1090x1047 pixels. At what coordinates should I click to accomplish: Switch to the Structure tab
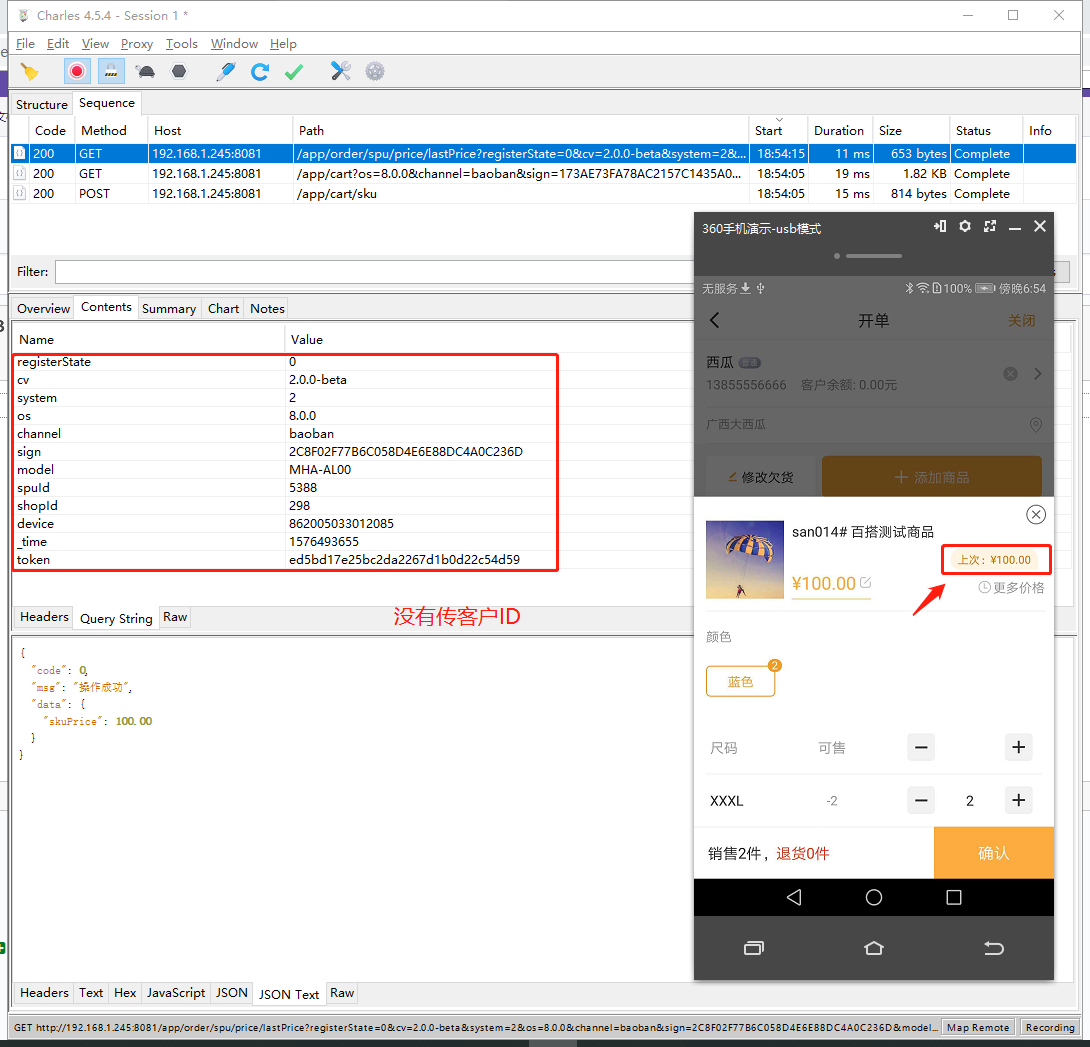[42, 104]
